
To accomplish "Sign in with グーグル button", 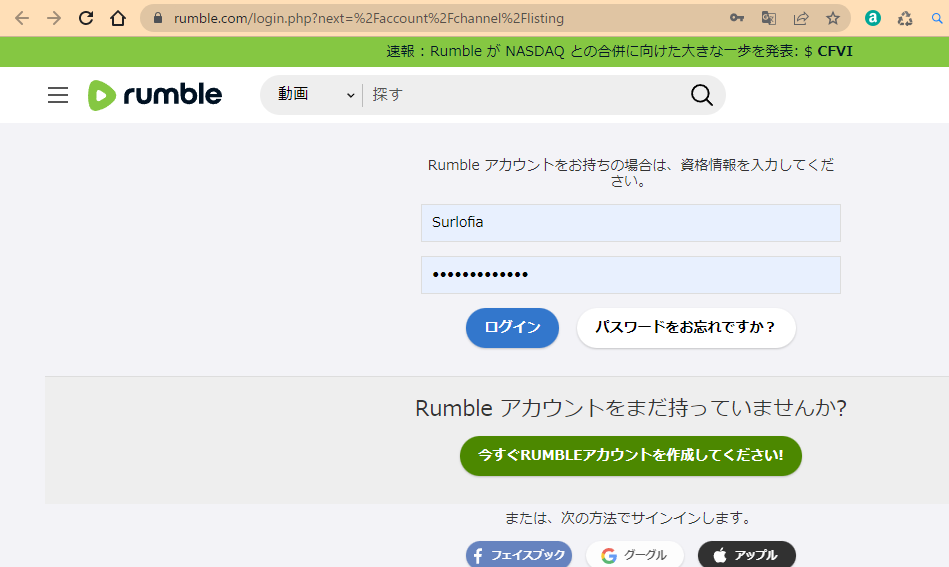I will pos(634,554).
